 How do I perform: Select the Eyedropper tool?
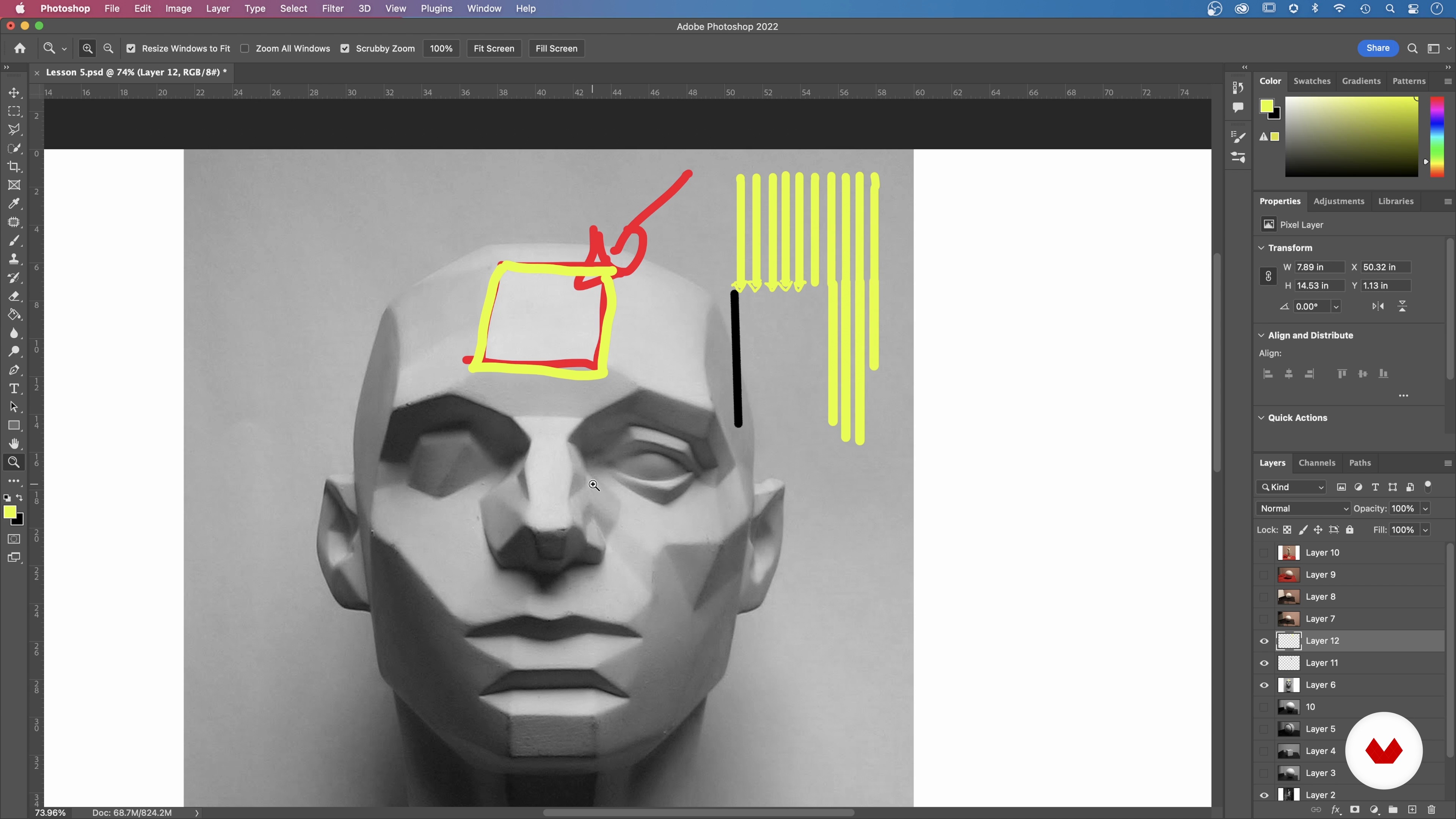pos(14,204)
